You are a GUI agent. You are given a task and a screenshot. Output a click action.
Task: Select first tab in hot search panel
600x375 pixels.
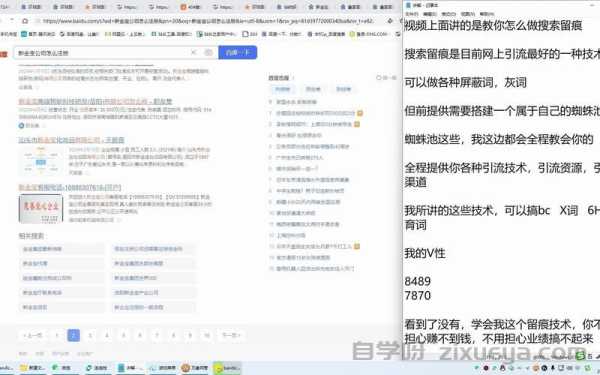pos(283,89)
